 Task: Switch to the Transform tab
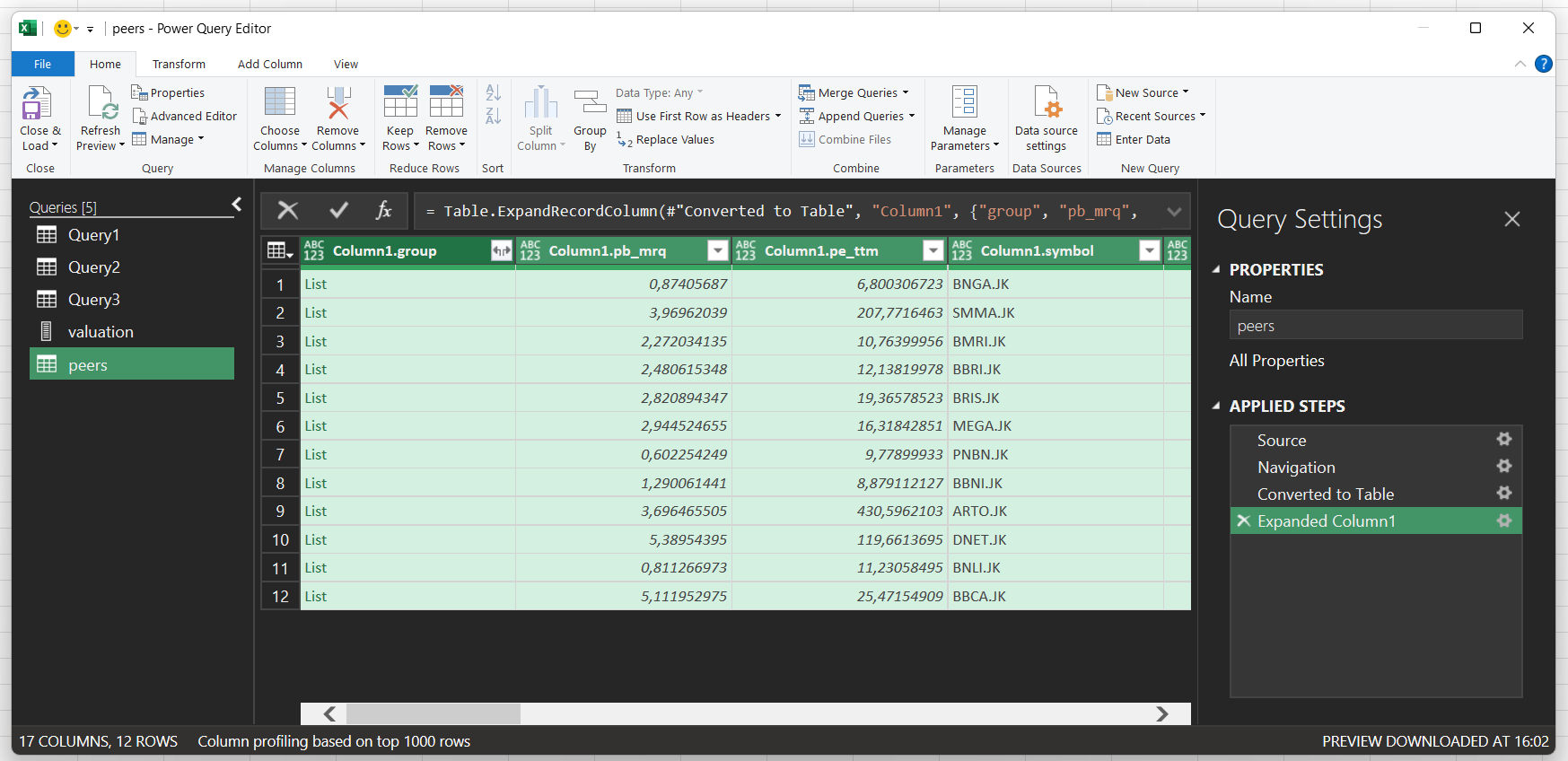(179, 65)
